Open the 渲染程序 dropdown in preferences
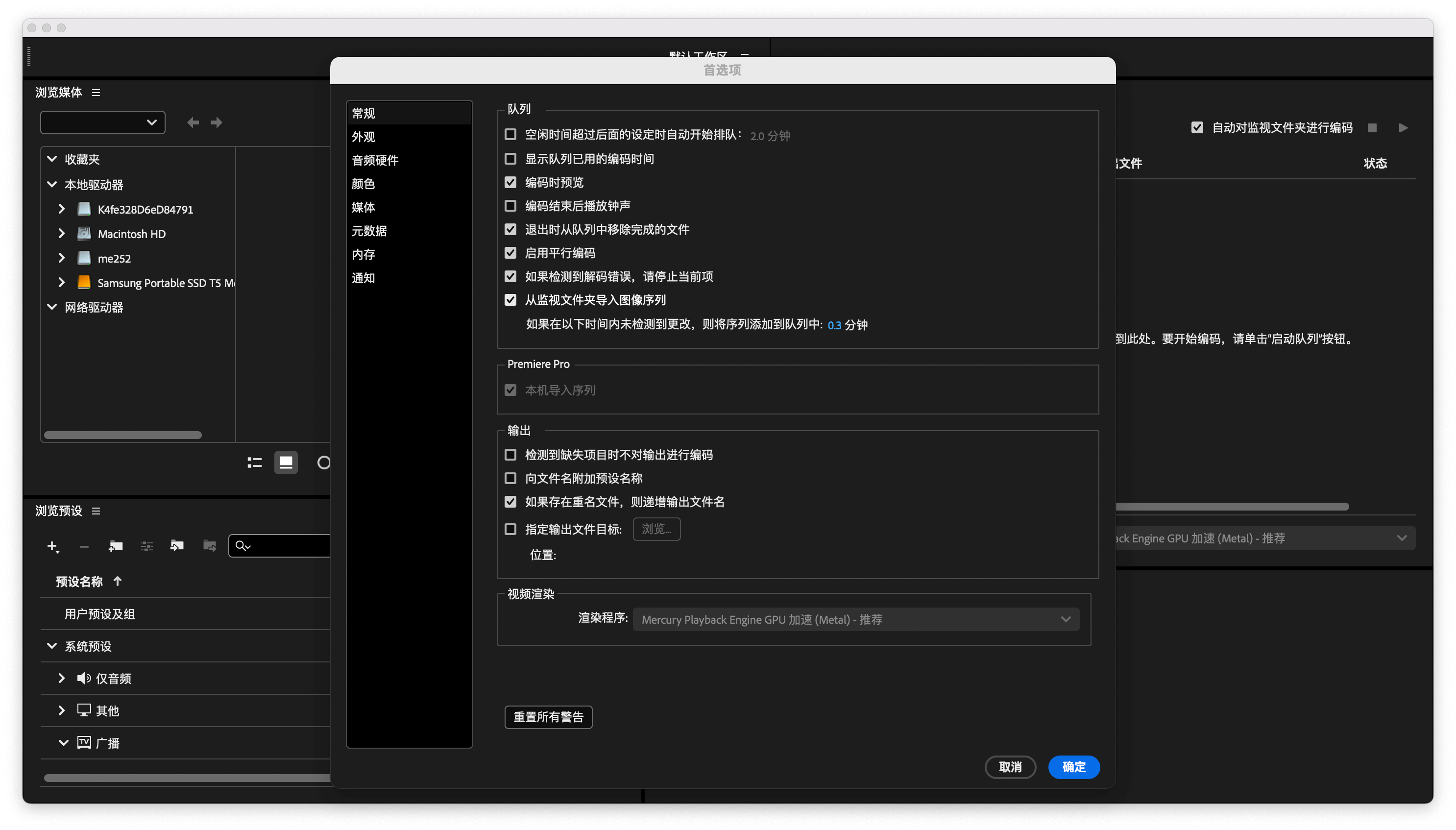 (856, 619)
